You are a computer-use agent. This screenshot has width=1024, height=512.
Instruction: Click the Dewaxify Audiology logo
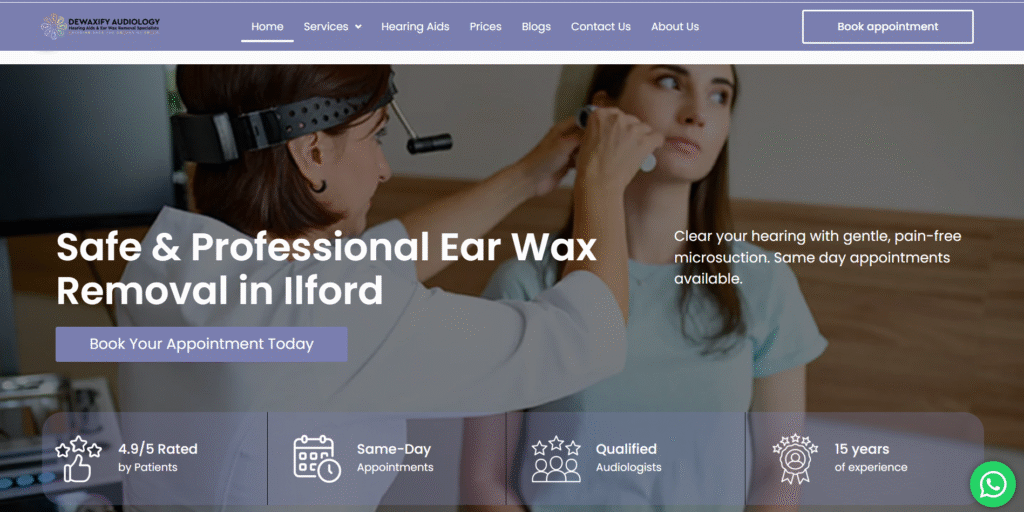(100, 26)
